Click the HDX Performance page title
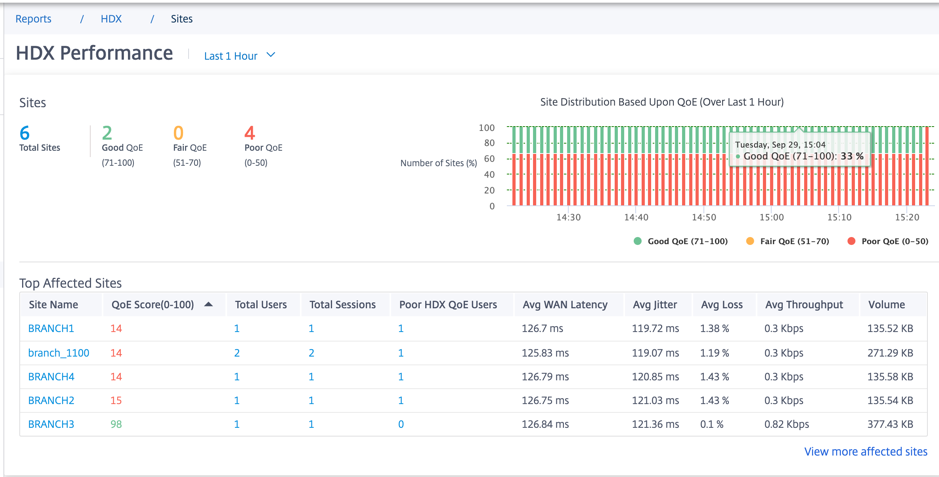 click(94, 53)
